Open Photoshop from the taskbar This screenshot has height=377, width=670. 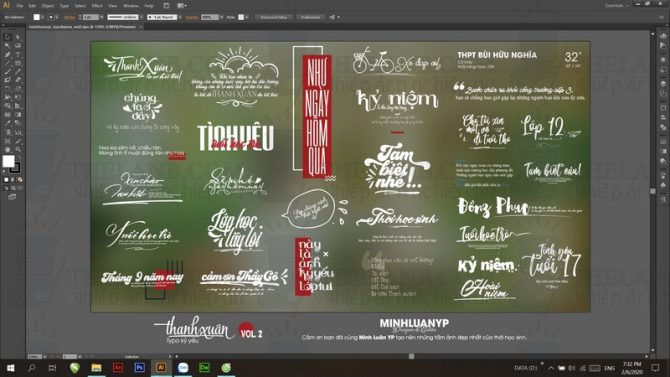tap(139, 368)
